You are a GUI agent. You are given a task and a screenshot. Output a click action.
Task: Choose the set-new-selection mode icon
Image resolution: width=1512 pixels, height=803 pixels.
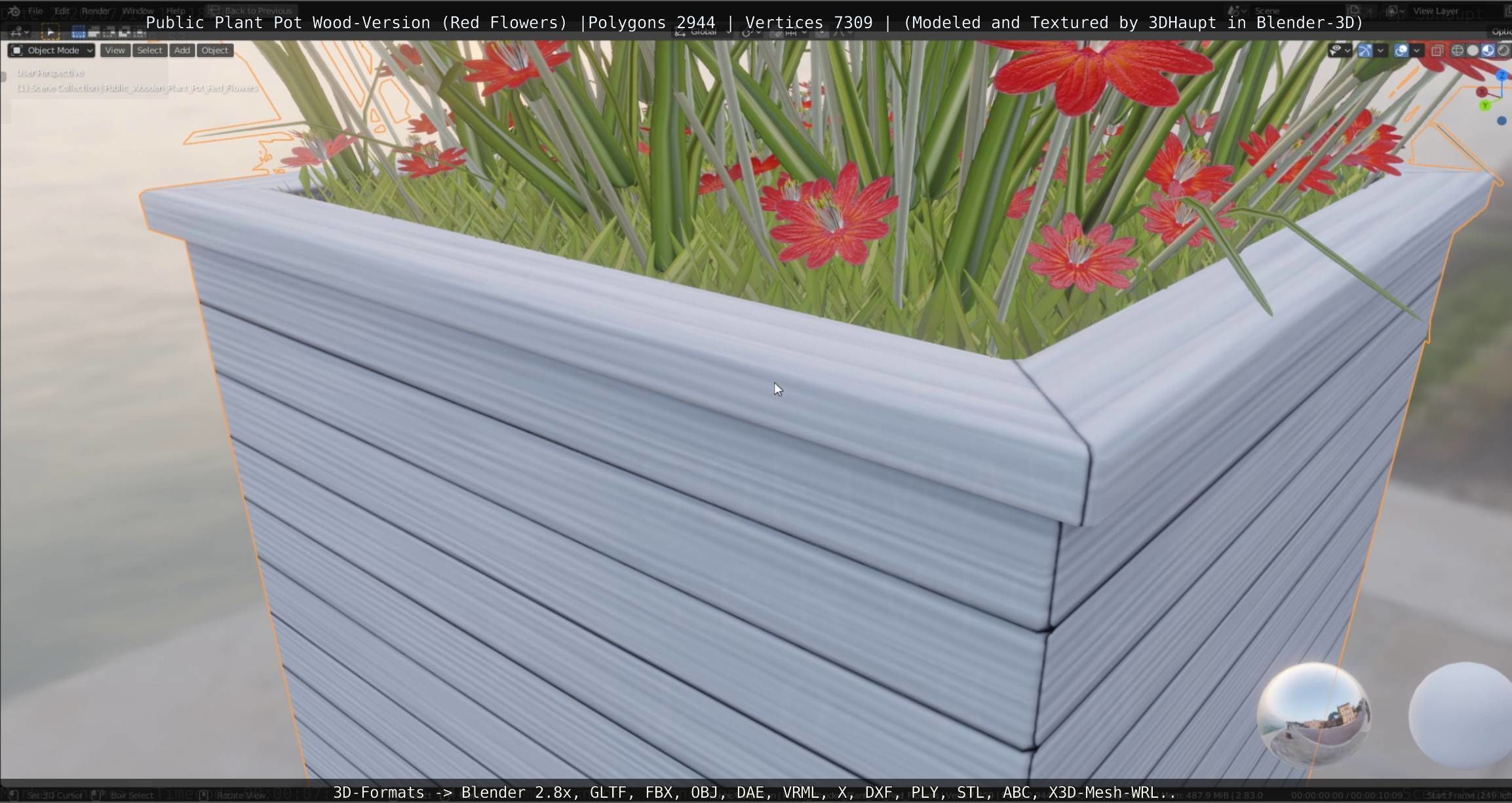(79, 31)
